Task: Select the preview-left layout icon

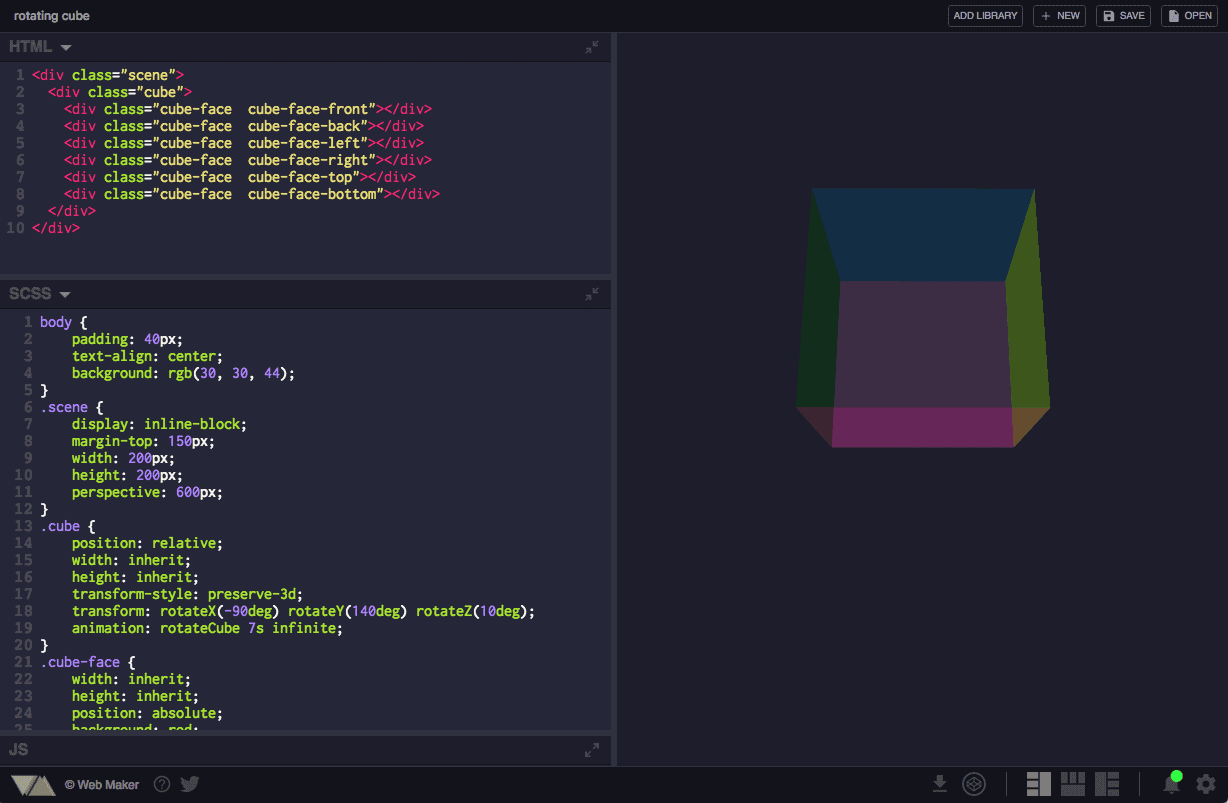Action: coord(1107,784)
